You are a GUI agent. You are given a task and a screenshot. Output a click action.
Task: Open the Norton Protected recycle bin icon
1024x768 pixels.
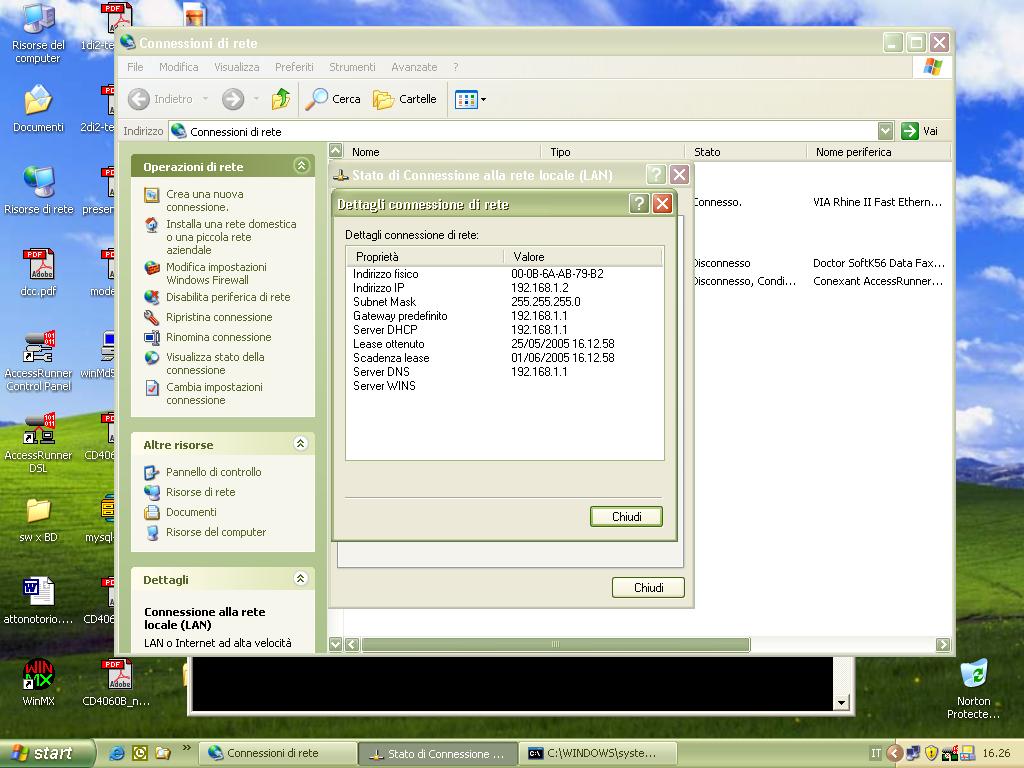[973, 675]
